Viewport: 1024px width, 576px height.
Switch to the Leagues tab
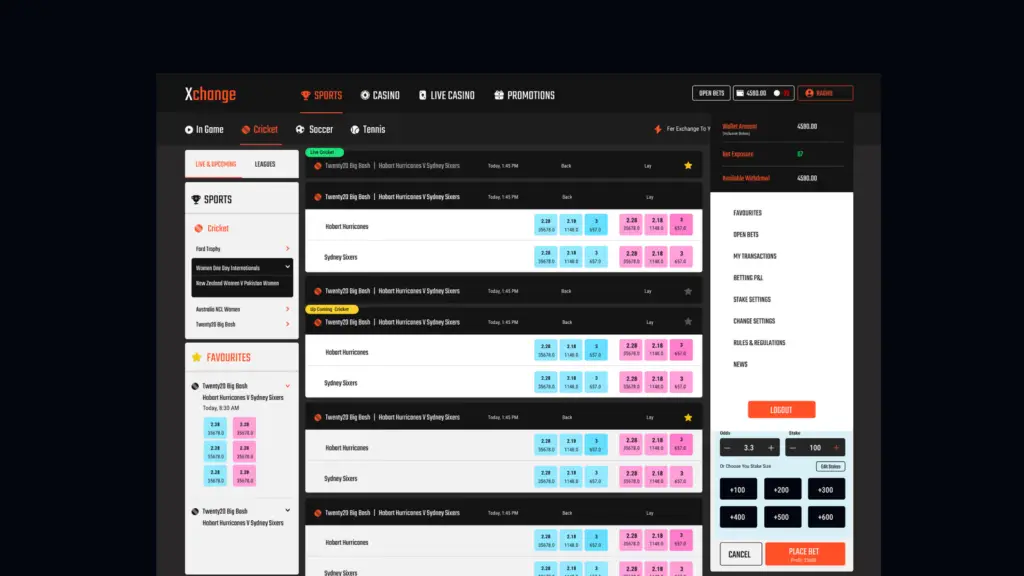pos(265,164)
